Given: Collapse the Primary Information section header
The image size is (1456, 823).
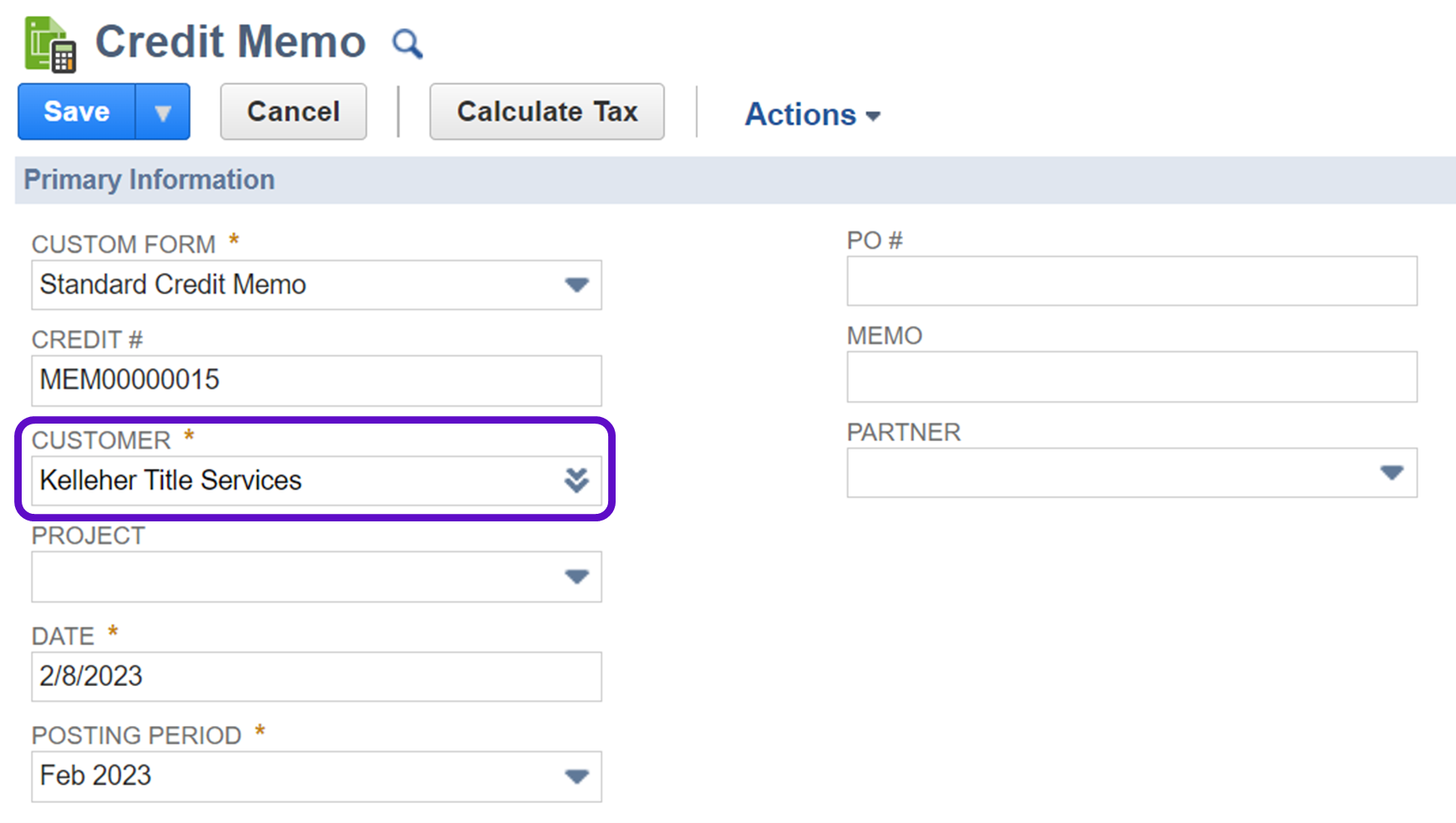Looking at the screenshot, I should (150, 180).
